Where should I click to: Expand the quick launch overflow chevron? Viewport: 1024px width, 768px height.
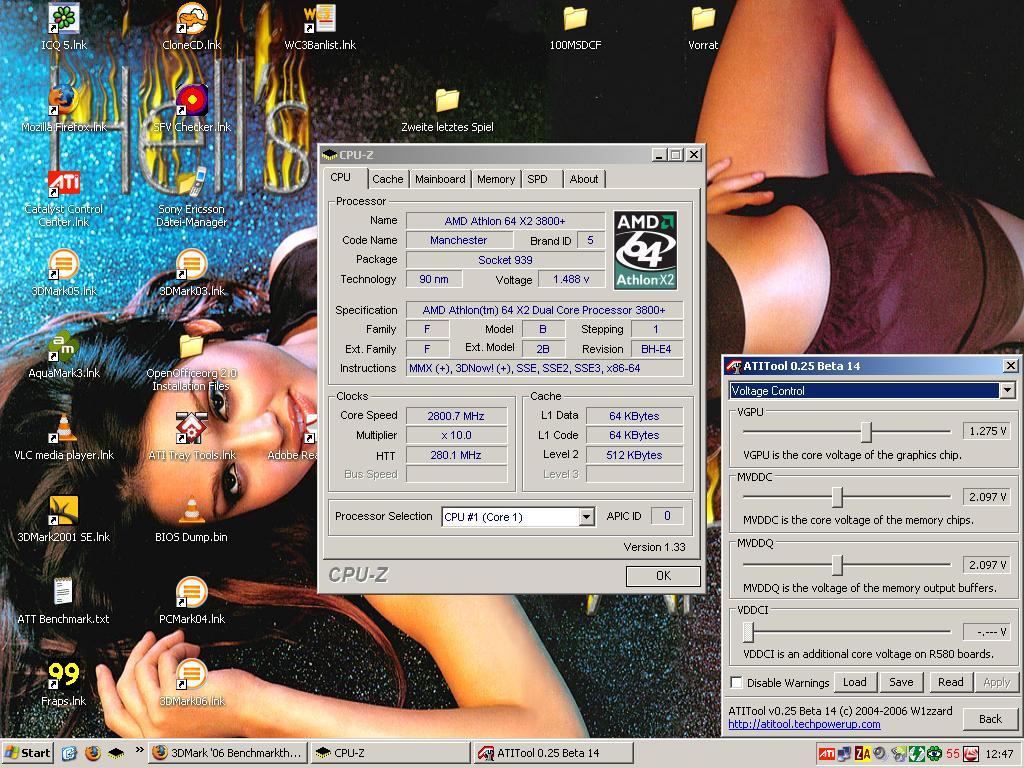pos(139,750)
